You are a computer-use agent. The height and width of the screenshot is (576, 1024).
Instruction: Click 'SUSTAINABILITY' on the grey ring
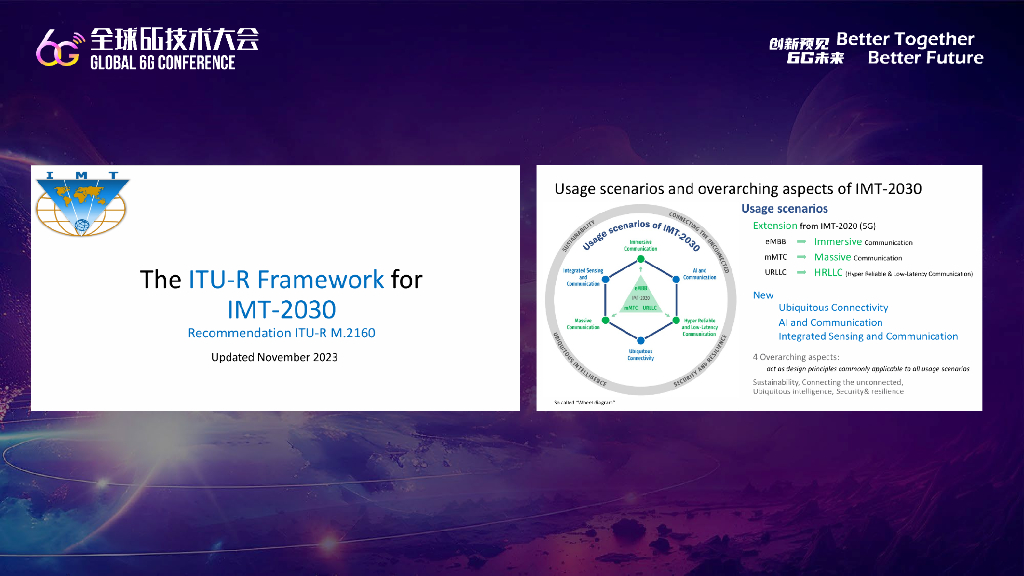pyautogui.click(x=579, y=235)
